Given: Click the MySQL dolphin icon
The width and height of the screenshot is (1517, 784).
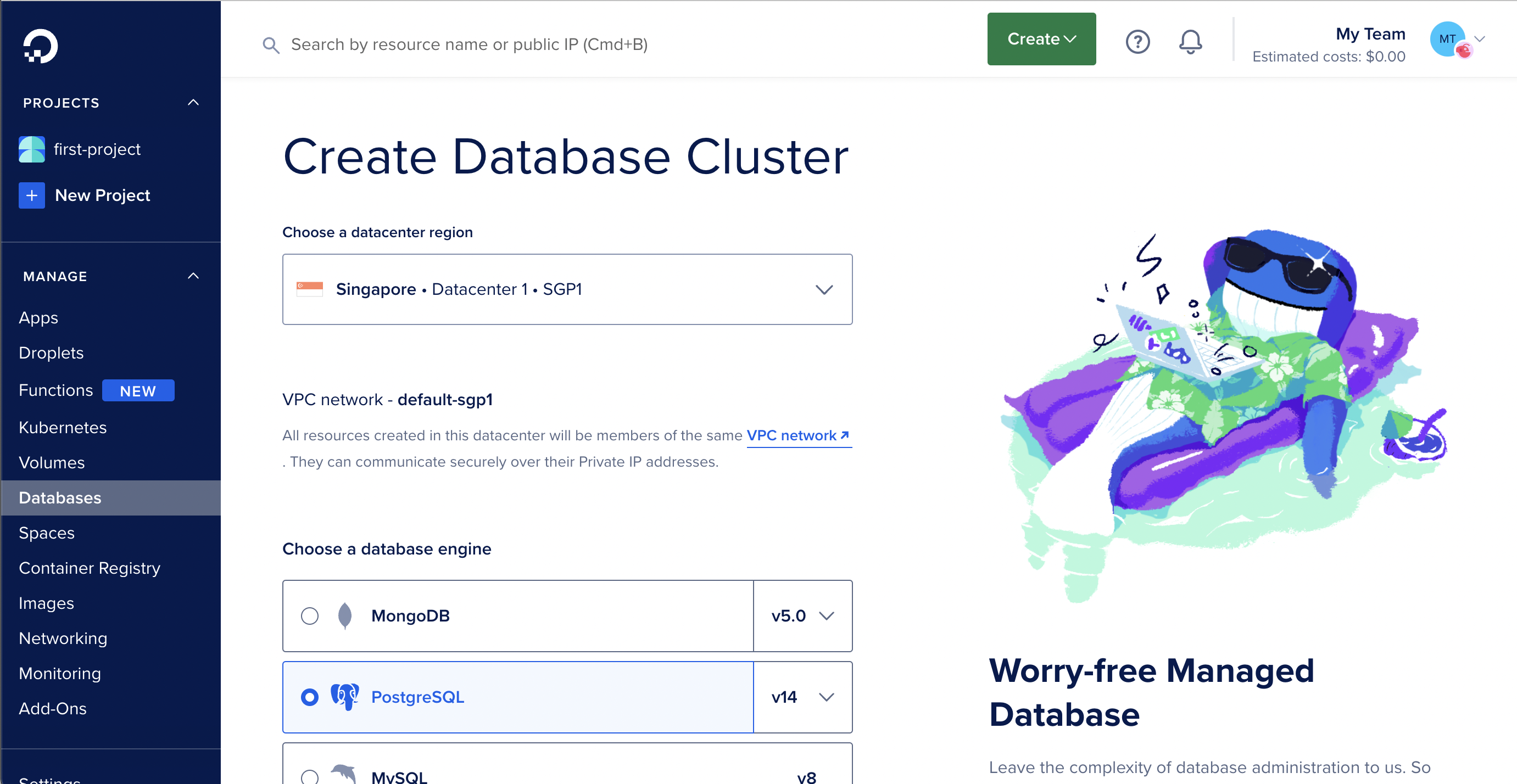Looking at the screenshot, I should [344, 774].
